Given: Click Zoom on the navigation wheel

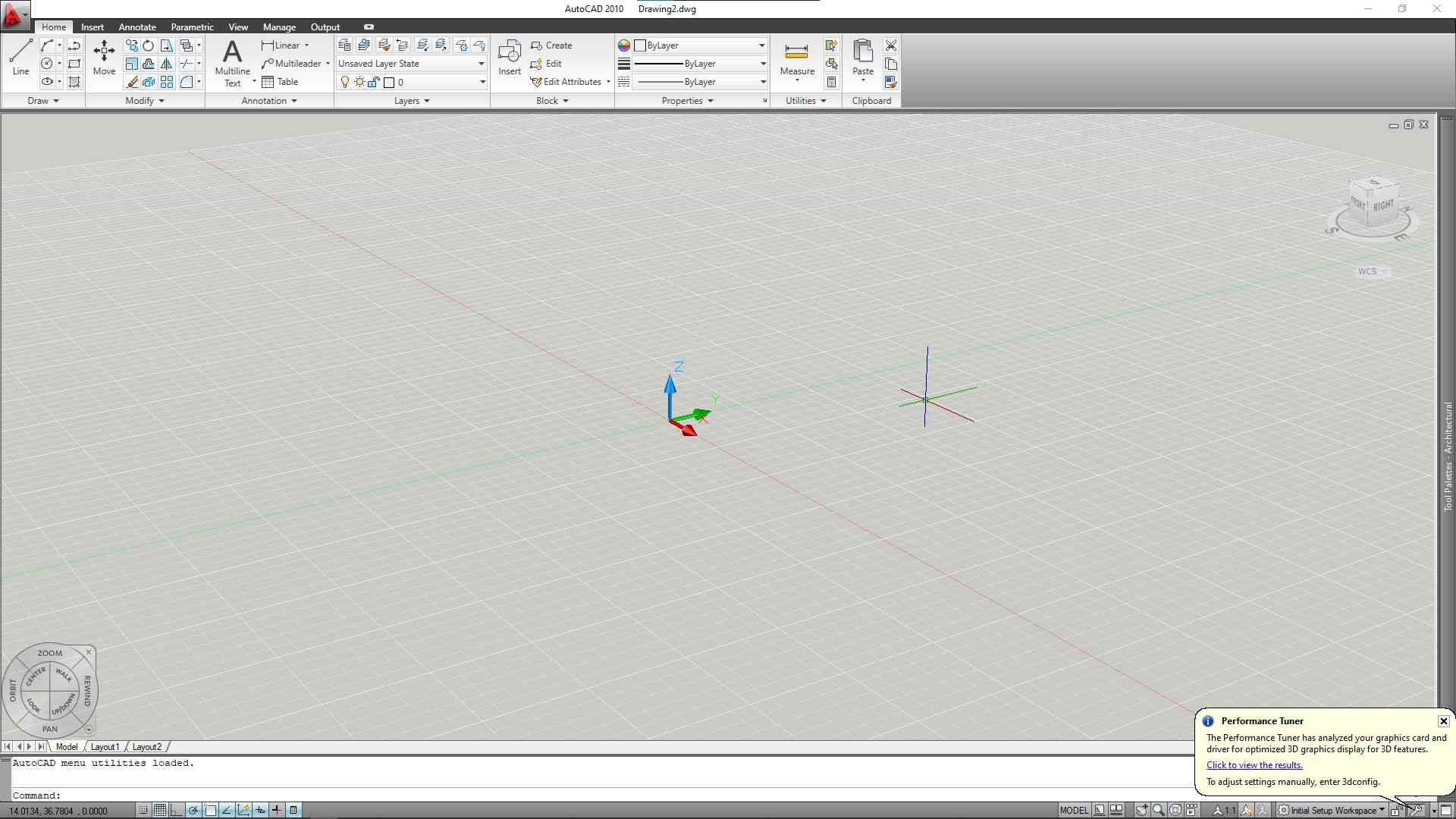Looking at the screenshot, I should point(50,653).
